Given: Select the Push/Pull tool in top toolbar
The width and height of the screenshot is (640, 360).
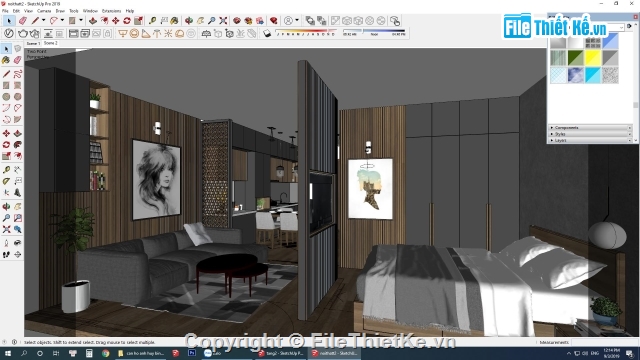Looking at the screenshot, I should tap(93, 20).
